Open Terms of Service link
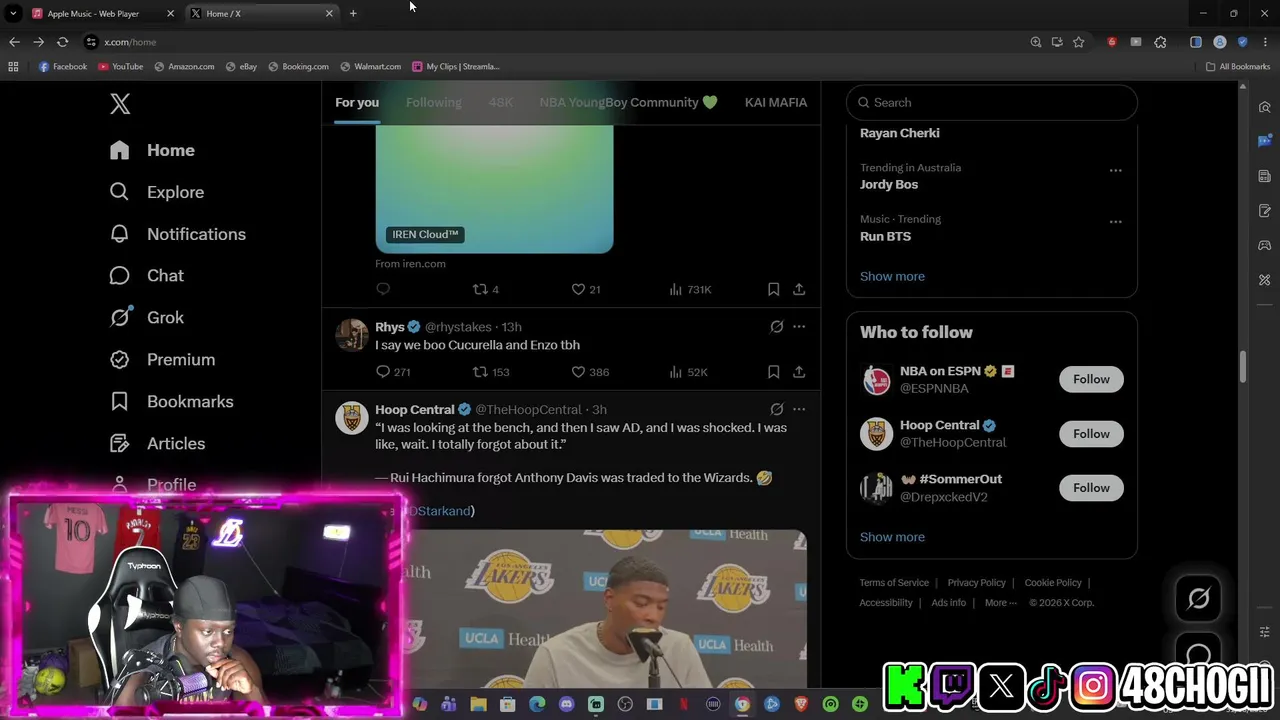Image resolution: width=1280 pixels, height=720 pixels. [894, 583]
